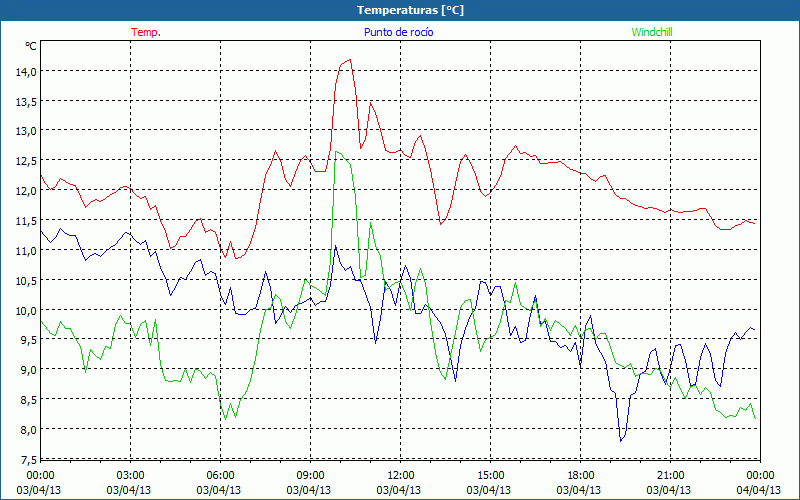The image size is (800, 500).
Task: Click the '21:00' time label
Action: tap(670, 476)
